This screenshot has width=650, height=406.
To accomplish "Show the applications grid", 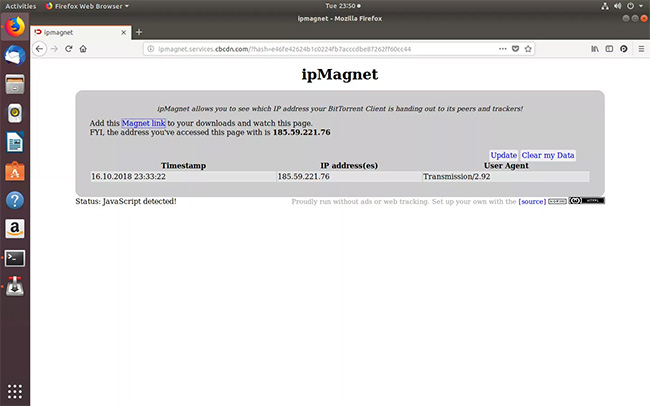I will [15, 391].
